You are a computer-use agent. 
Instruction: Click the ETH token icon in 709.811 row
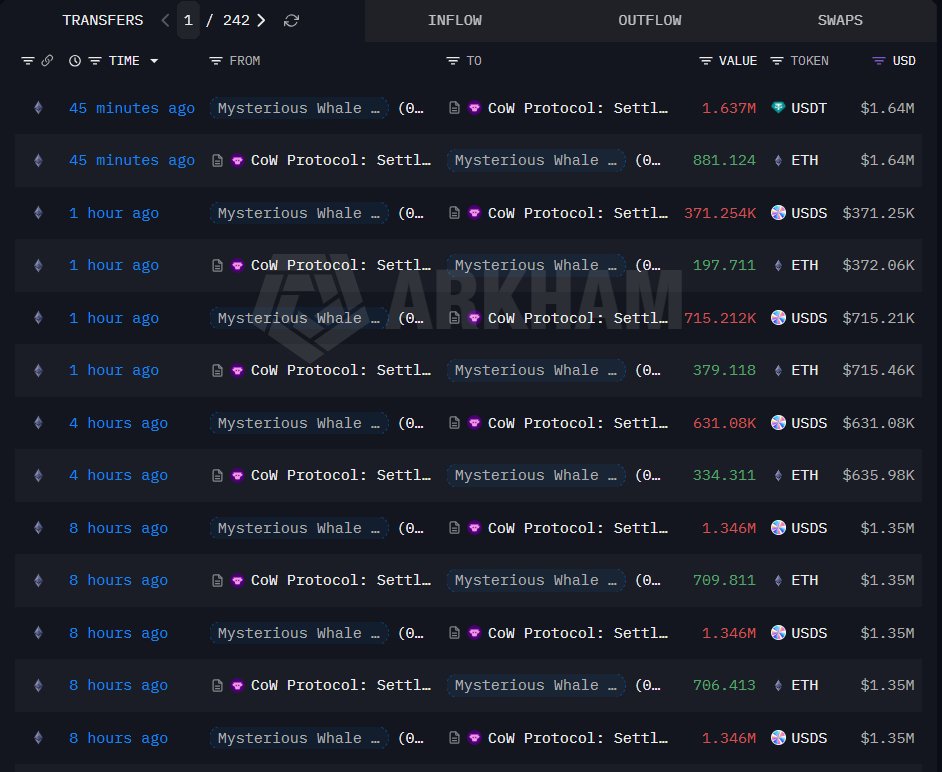[x=778, y=580]
